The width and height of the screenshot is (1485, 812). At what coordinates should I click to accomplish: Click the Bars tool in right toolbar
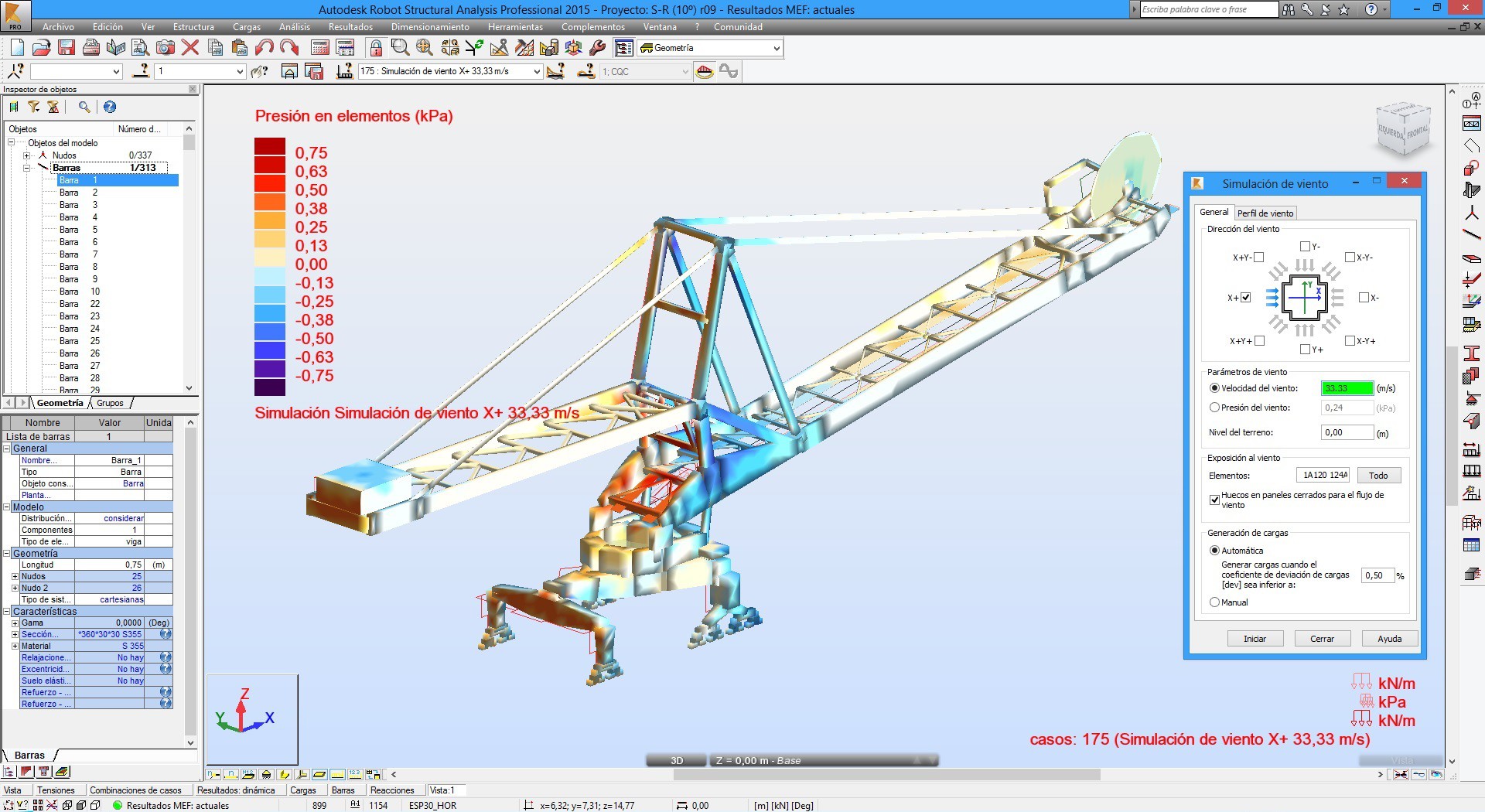point(1472,234)
